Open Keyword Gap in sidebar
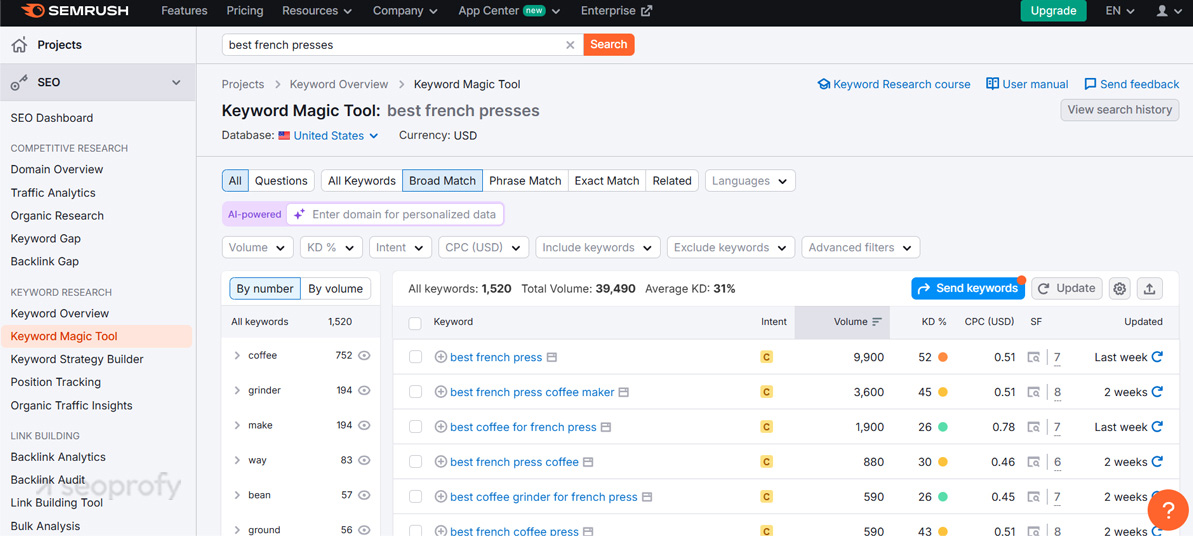Screen dimensions: 1193x536 pos(46,239)
